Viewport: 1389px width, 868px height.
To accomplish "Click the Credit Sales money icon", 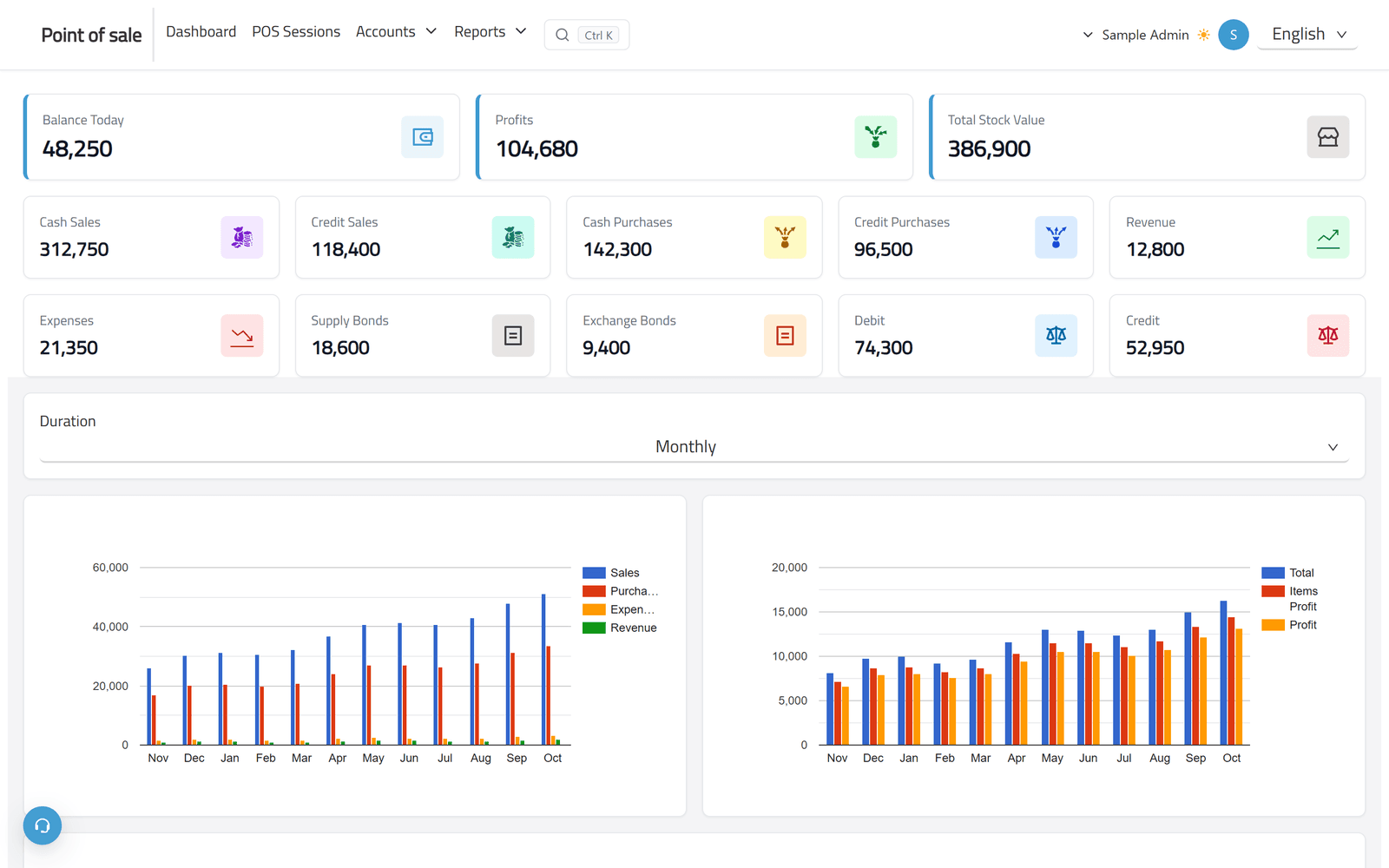I will point(513,237).
